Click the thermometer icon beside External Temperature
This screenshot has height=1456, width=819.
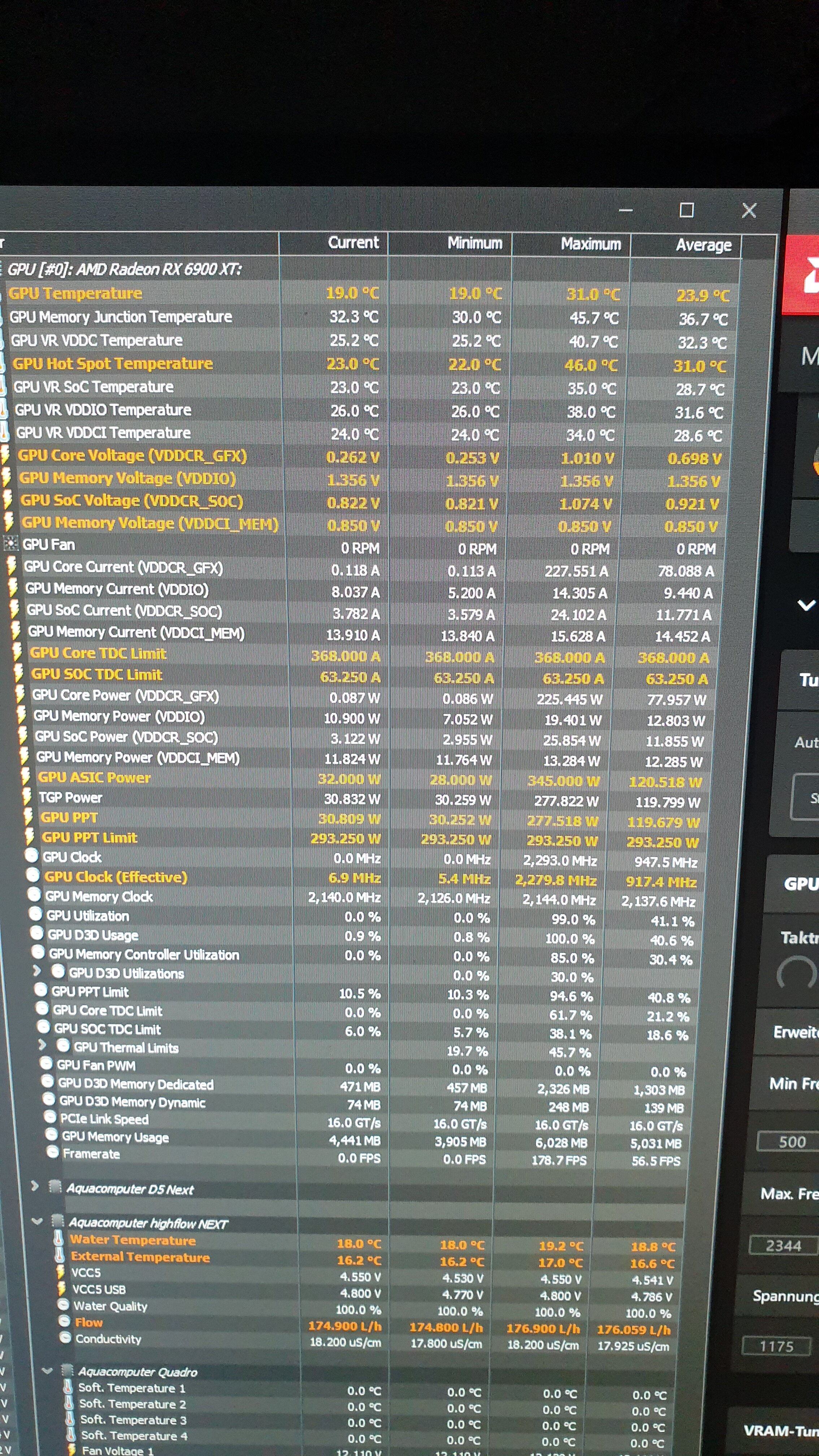click(59, 1256)
